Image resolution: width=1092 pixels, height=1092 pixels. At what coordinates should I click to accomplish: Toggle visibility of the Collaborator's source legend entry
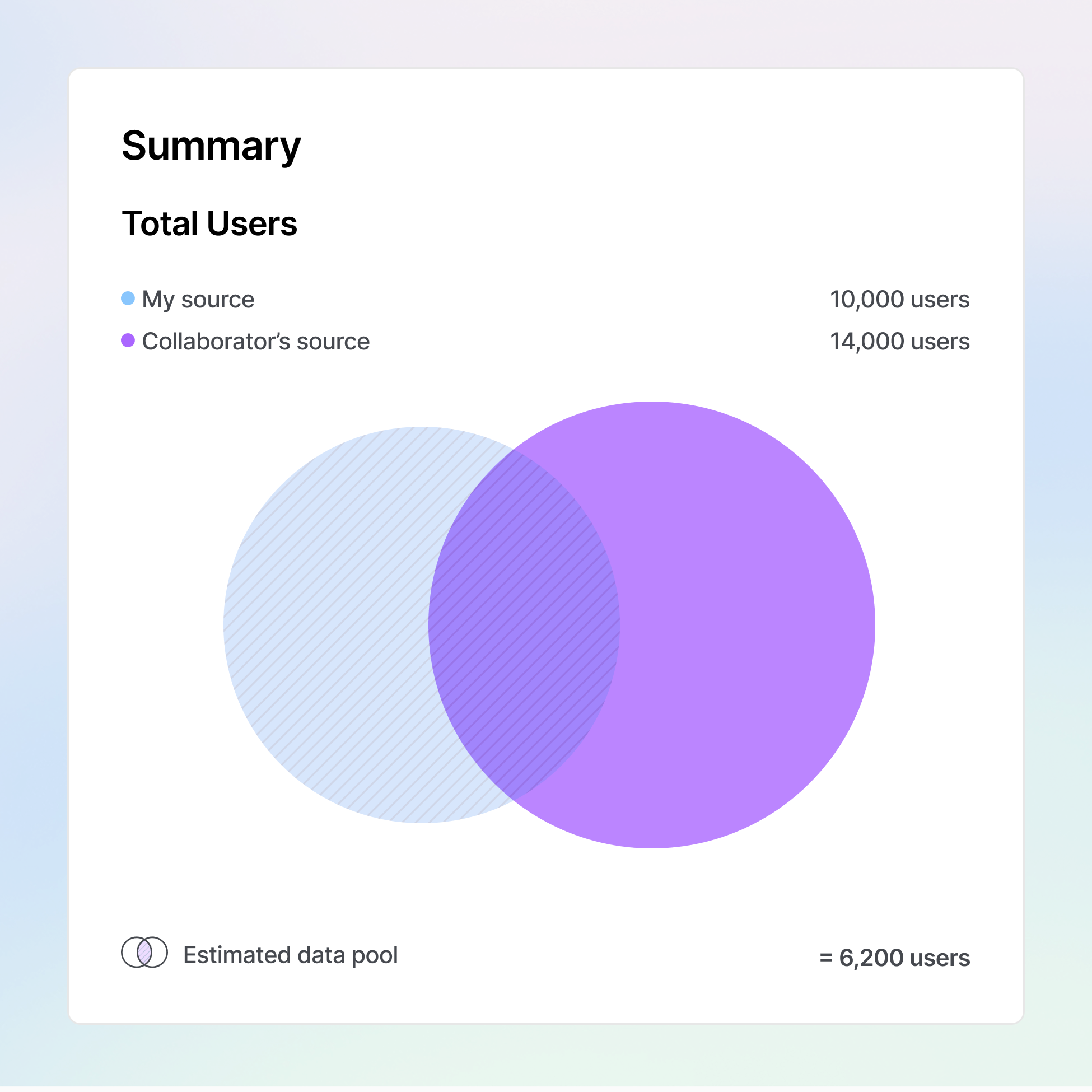(255, 341)
